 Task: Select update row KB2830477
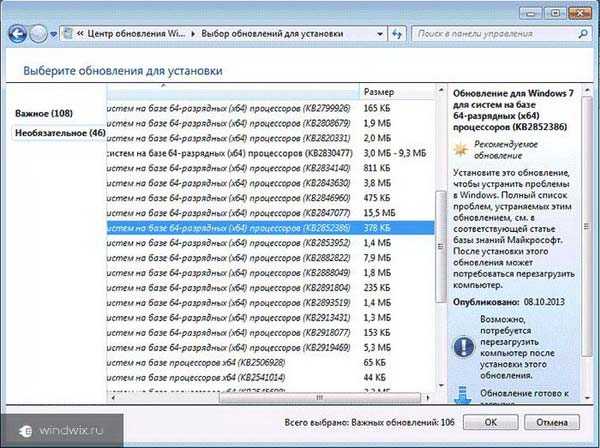pos(271,153)
